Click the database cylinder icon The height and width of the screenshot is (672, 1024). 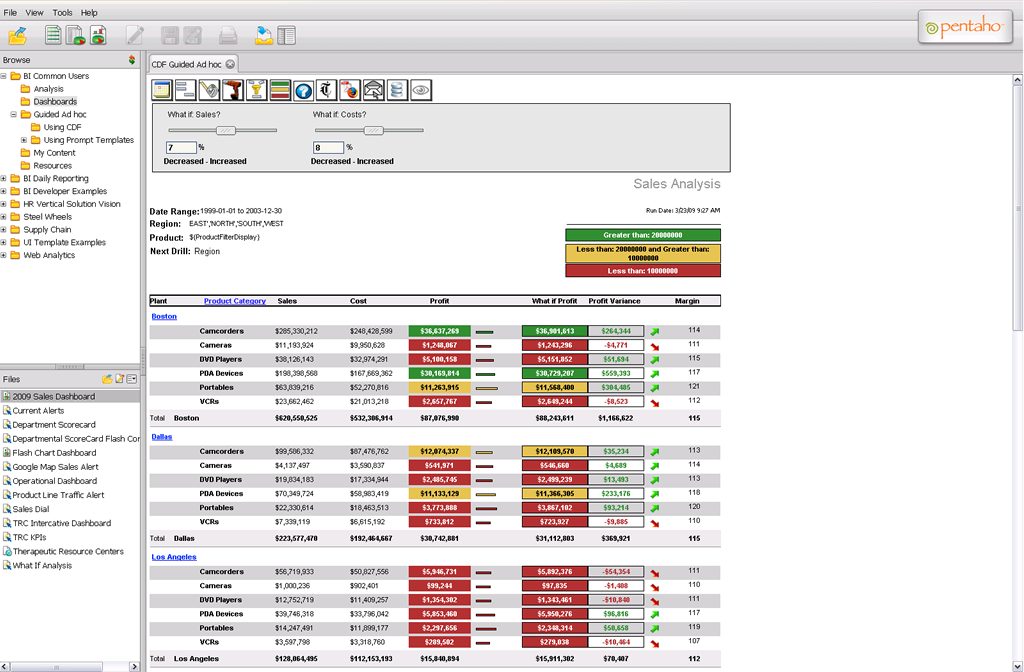[397, 90]
